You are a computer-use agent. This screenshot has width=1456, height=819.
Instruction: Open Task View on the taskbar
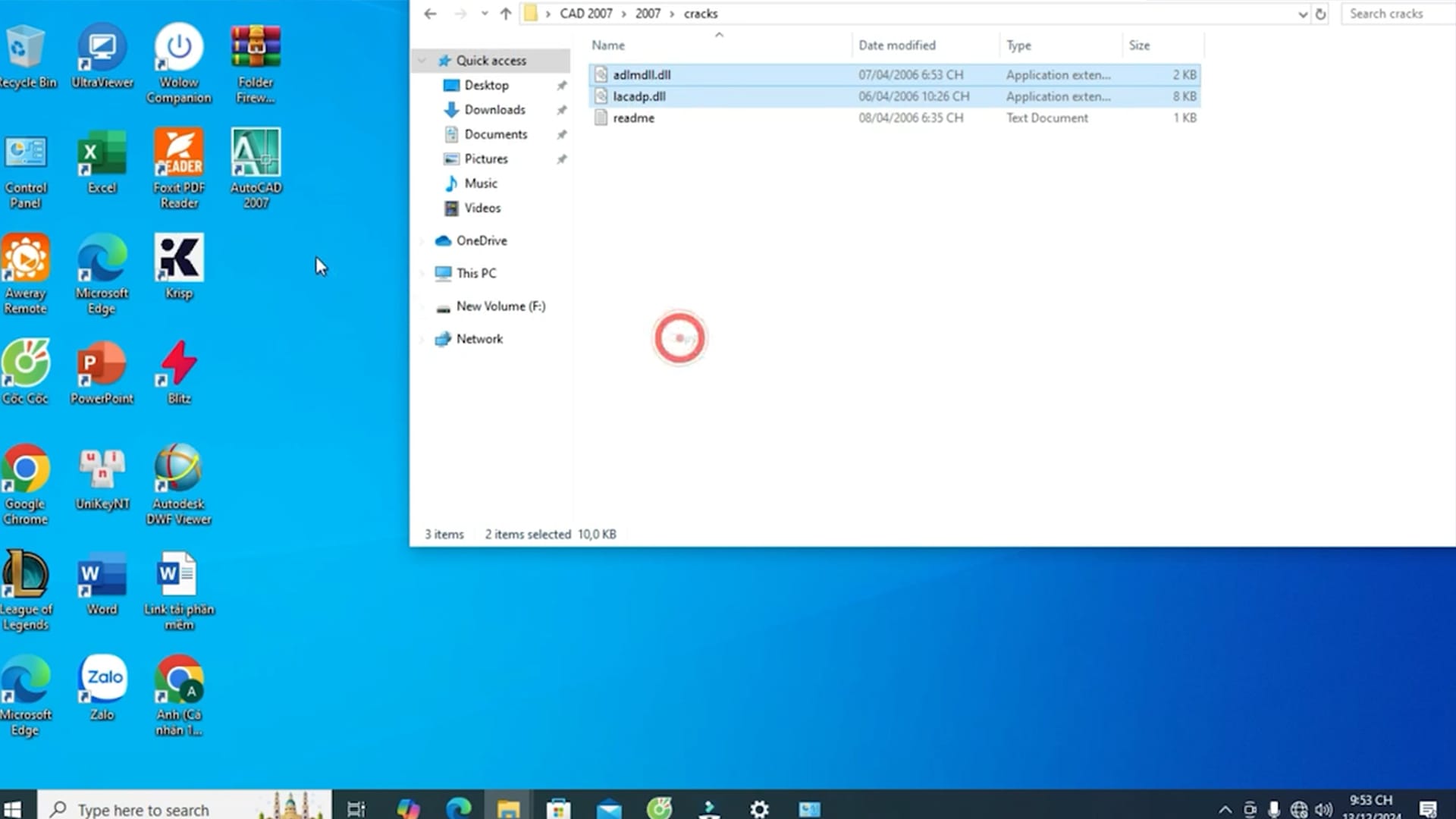356,808
